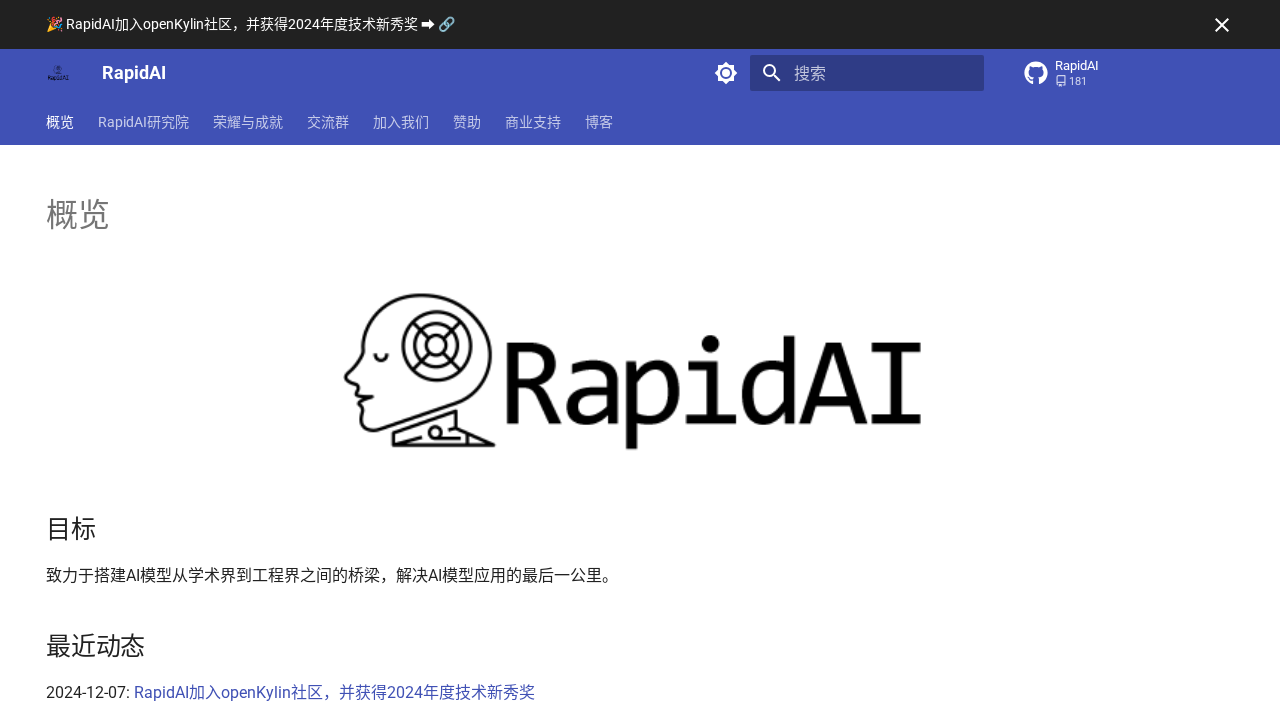Open the 加入我们 page

[401, 121]
